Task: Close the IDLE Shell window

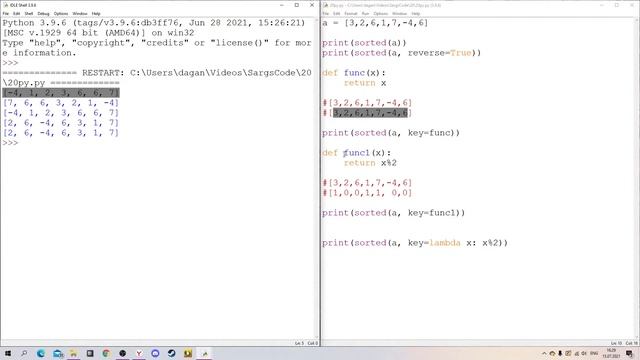Action: pos(312,5)
